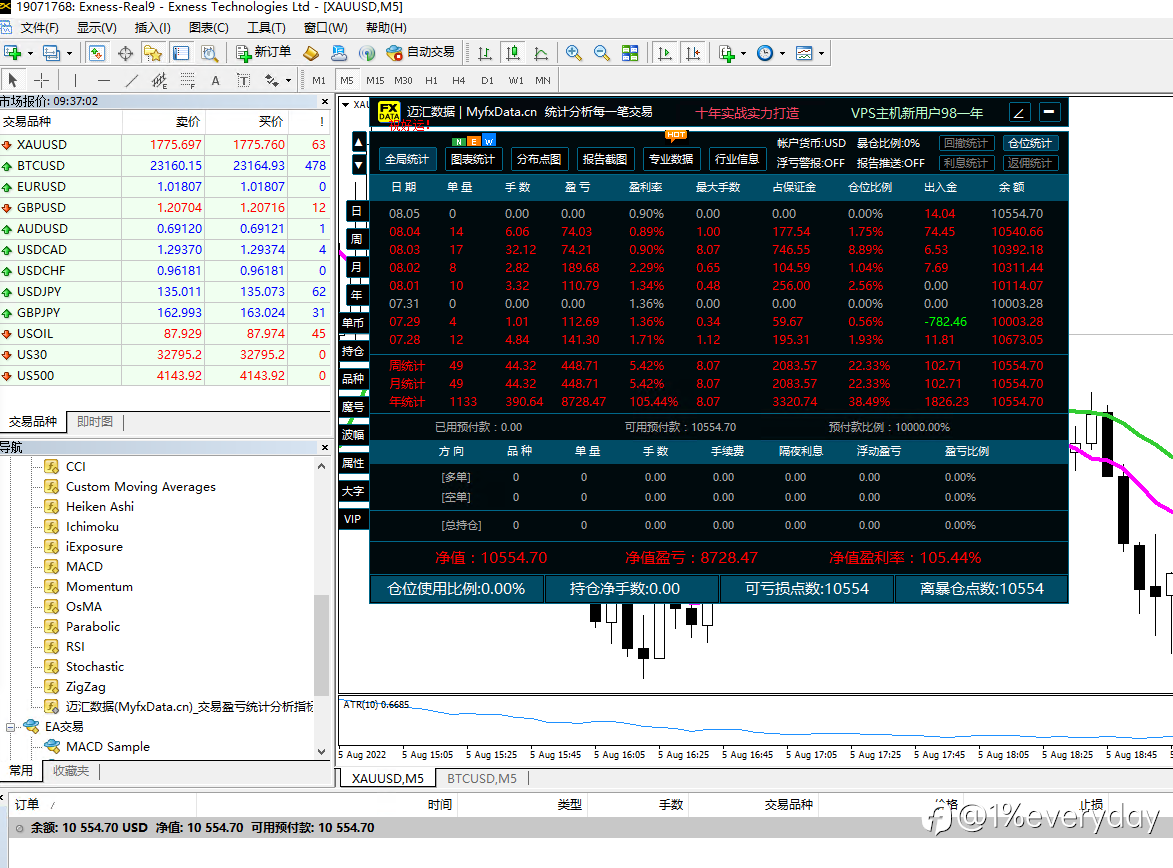Select the equidistant channel tool
The height and width of the screenshot is (868, 1173).
(x=159, y=80)
